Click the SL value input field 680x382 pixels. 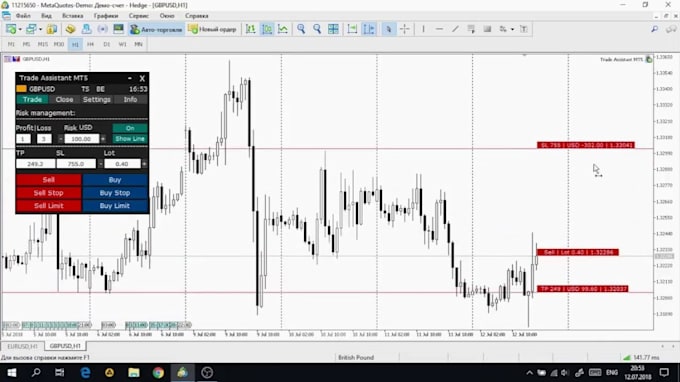76,164
